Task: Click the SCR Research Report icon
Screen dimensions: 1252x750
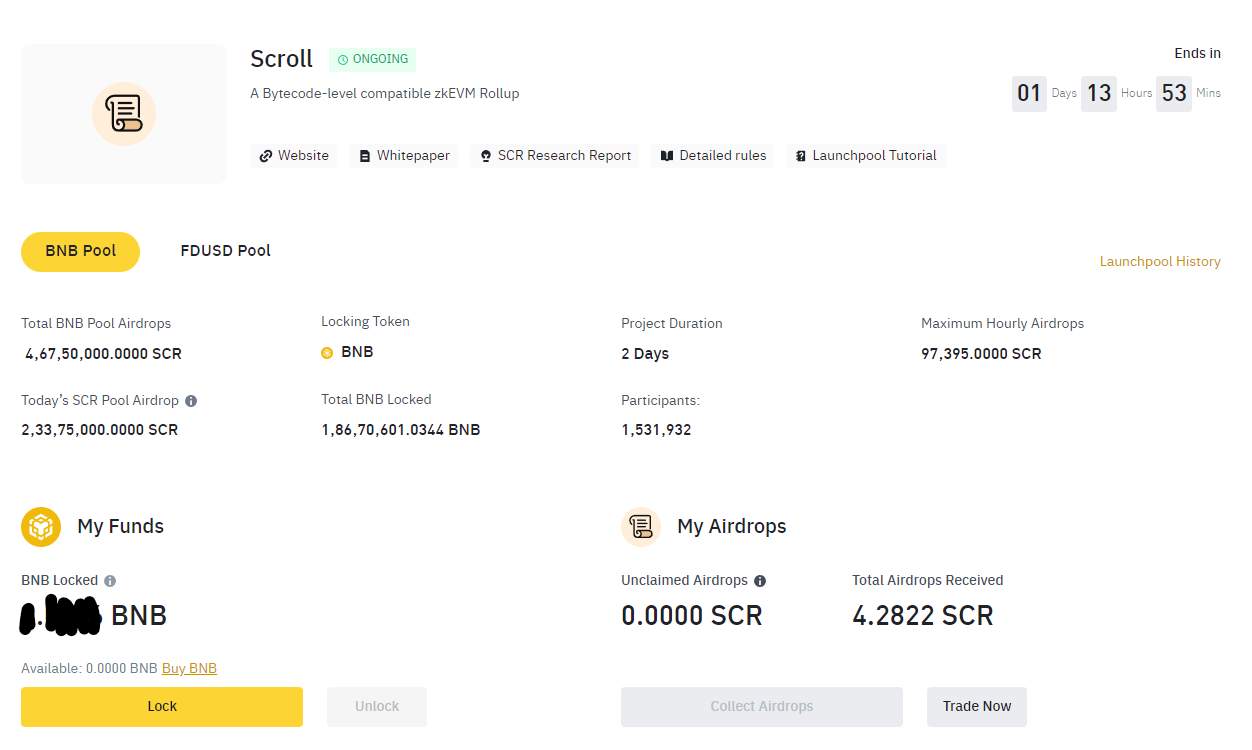Action: 486,156
